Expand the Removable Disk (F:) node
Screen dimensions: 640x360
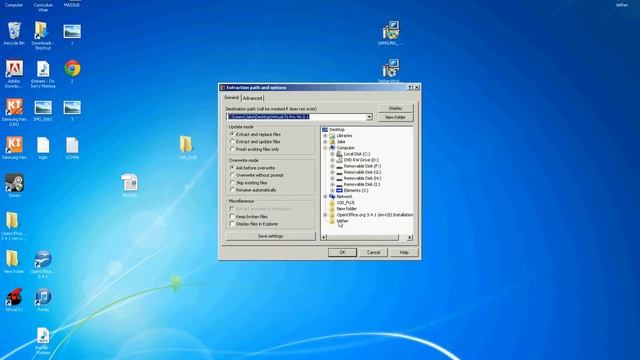[332, 166]
